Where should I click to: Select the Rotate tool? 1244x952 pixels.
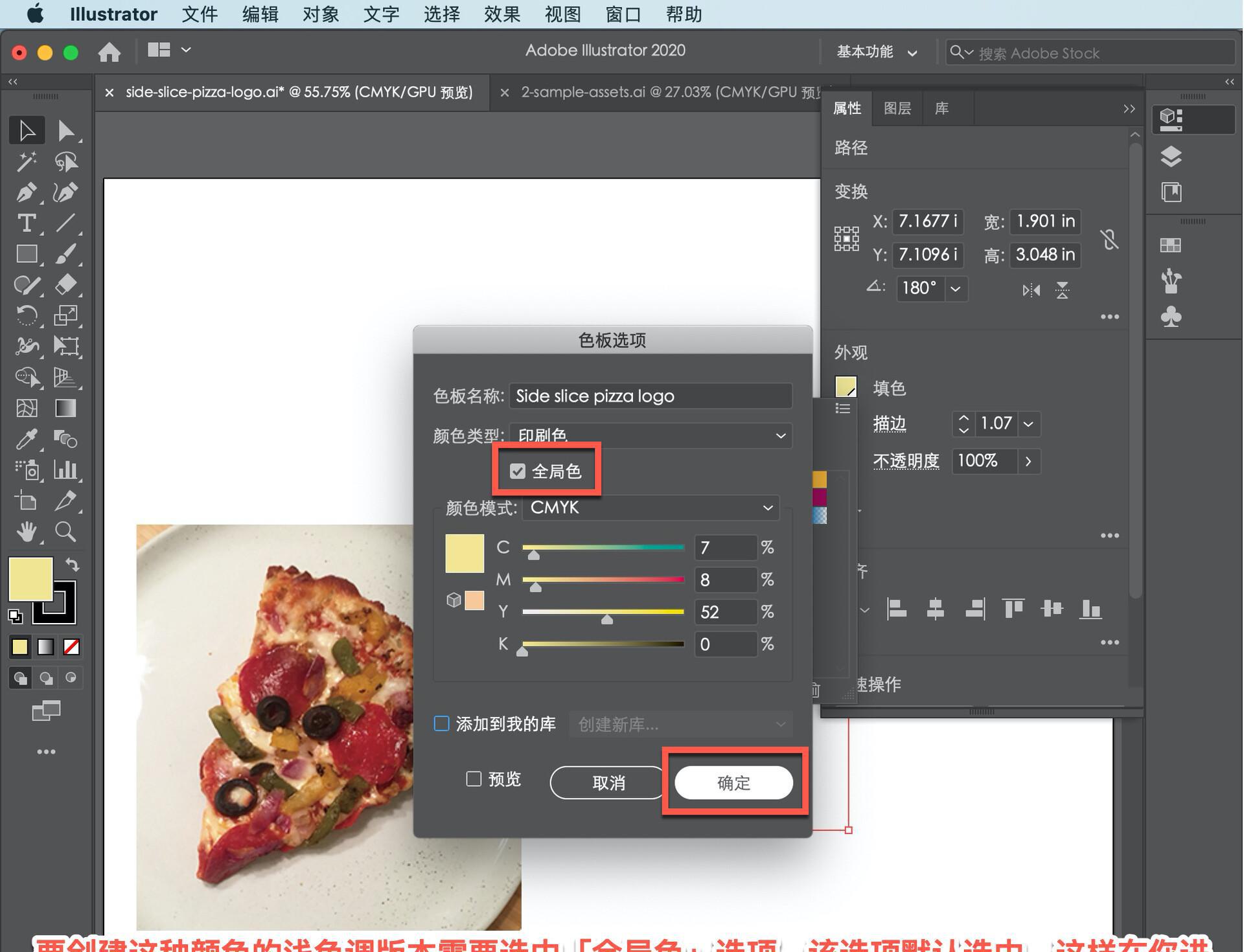coord(27,315)
